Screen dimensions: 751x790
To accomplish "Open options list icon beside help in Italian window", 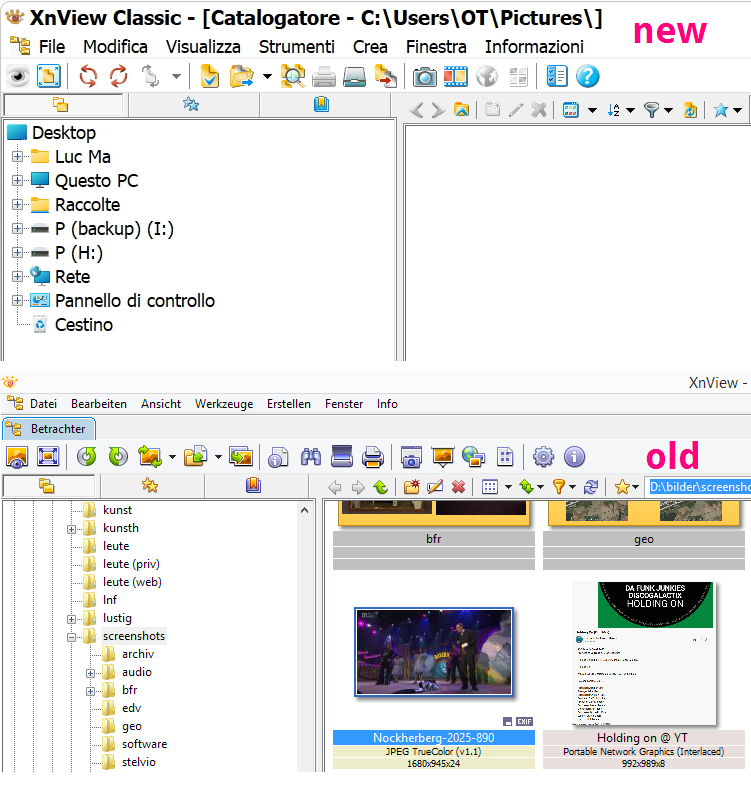I will tap(557, 77).
